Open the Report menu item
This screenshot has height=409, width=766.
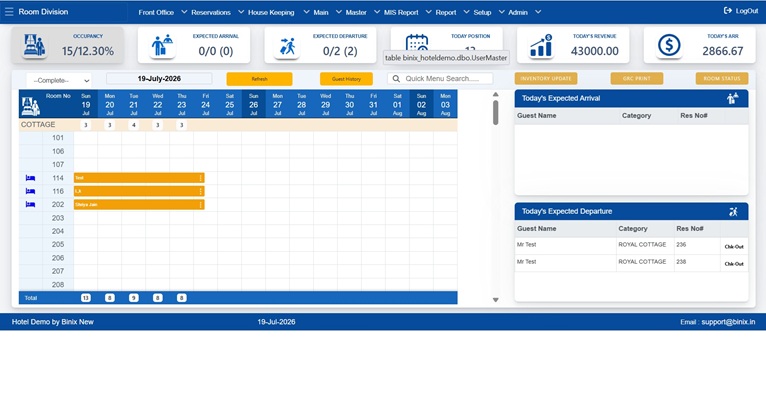coord(446,12)
